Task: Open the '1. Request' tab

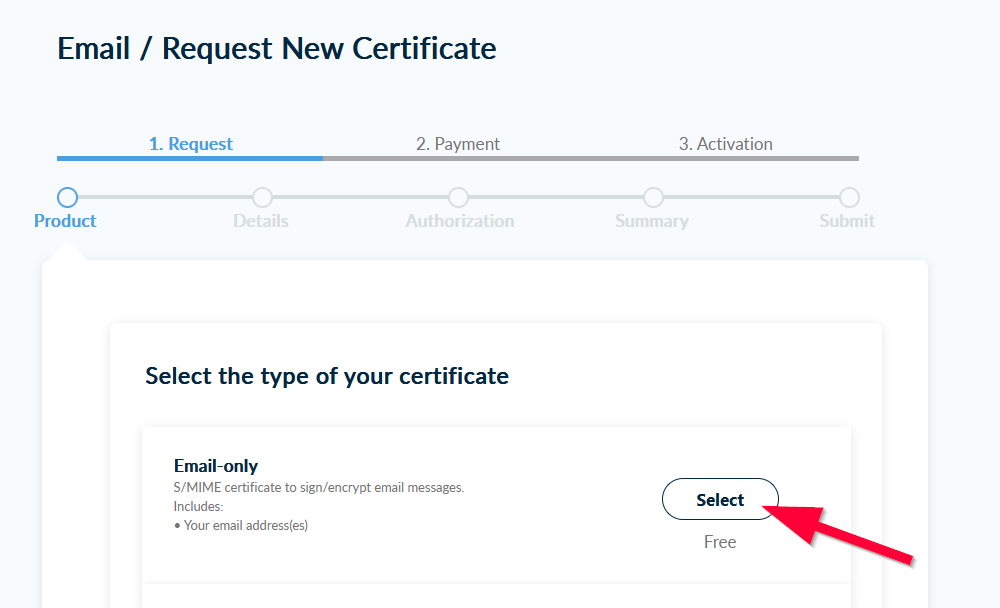Action: 190,144
